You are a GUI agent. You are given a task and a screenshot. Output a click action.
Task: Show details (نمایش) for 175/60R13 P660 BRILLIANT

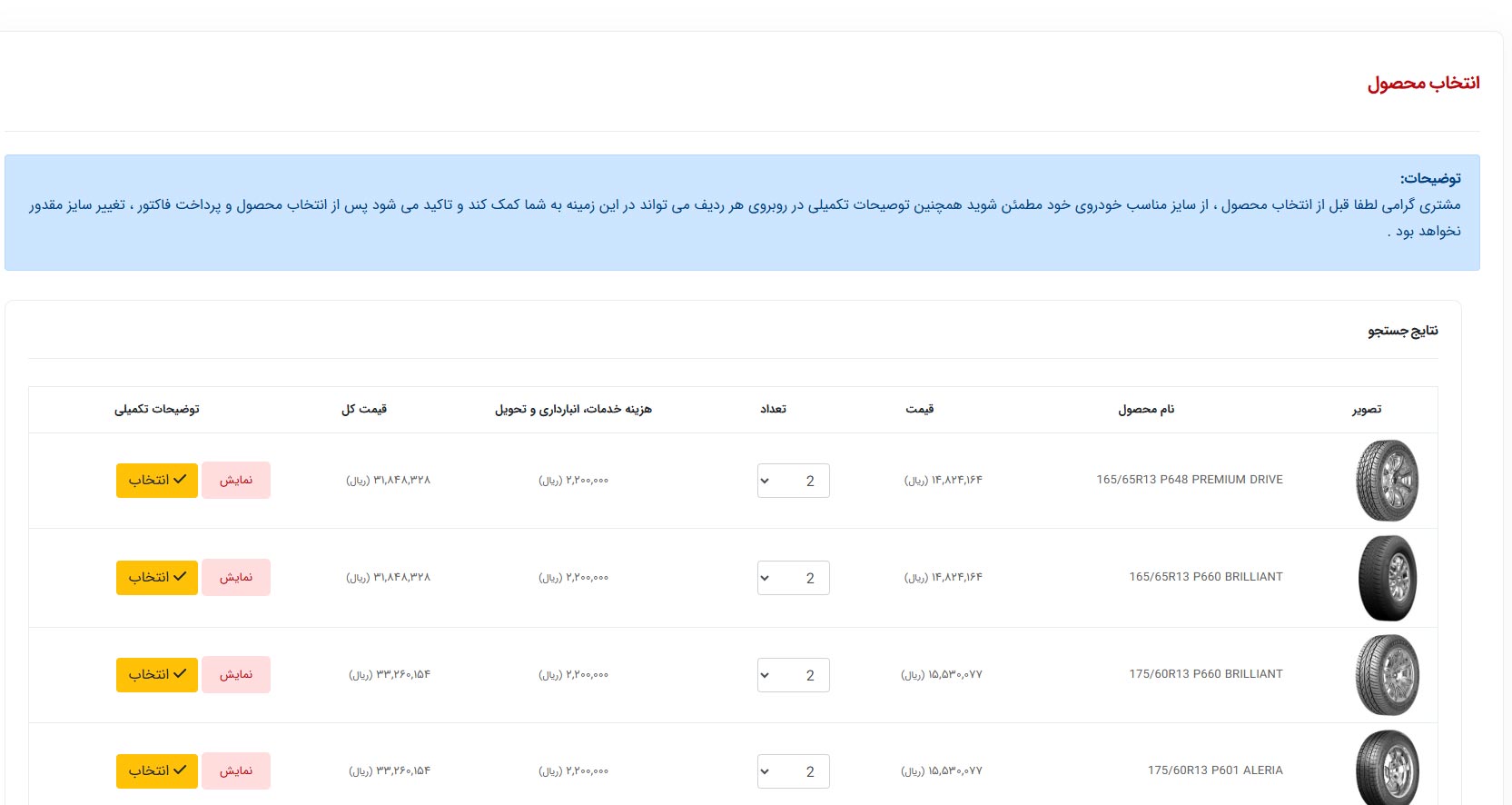pos(236,674)
